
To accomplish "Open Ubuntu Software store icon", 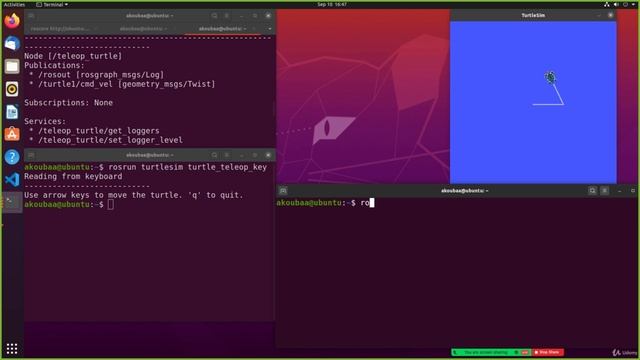I will 12,134.
